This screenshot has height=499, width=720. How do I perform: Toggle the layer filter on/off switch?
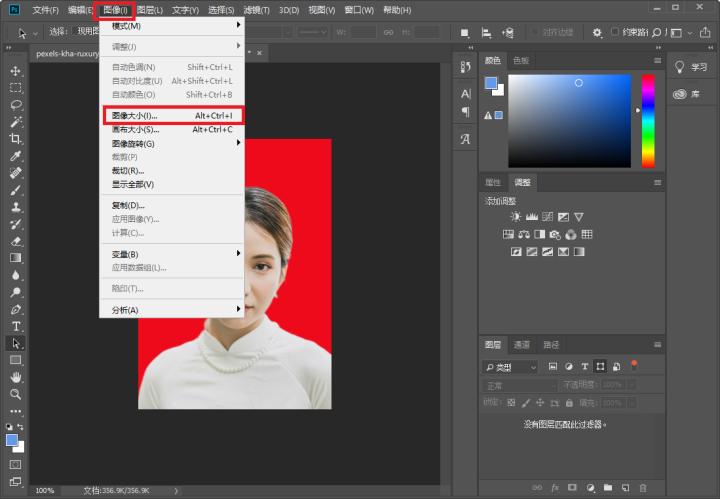point(633,366)
